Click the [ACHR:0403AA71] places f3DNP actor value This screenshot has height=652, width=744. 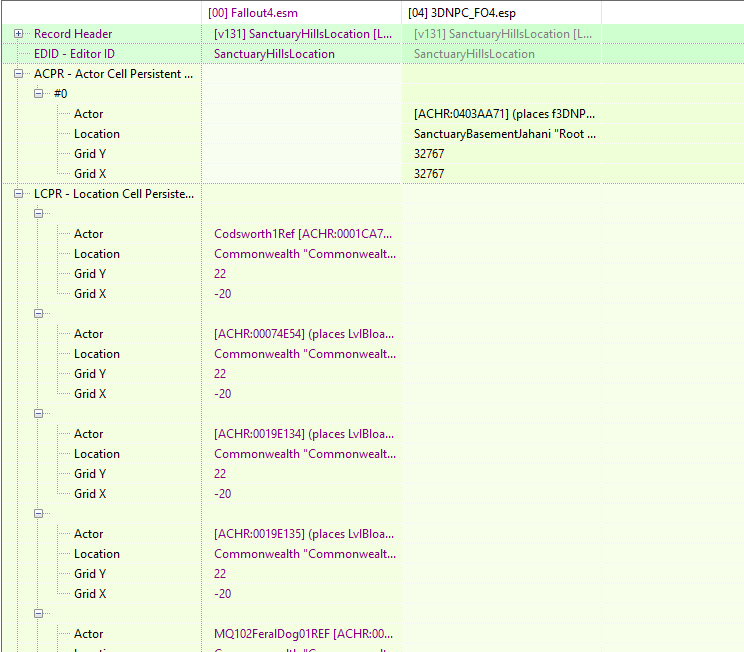click(504, 114)
